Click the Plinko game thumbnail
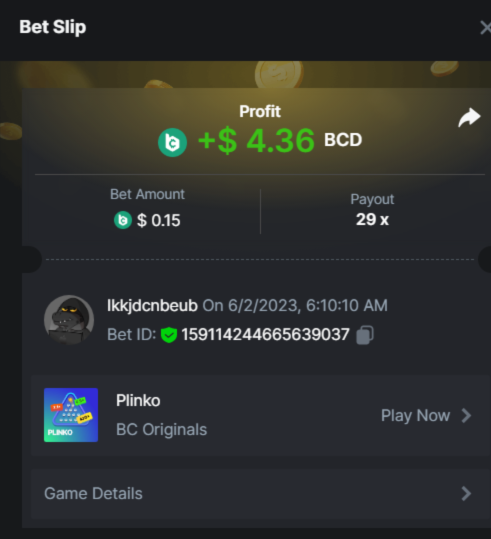 tap(71, 415)
